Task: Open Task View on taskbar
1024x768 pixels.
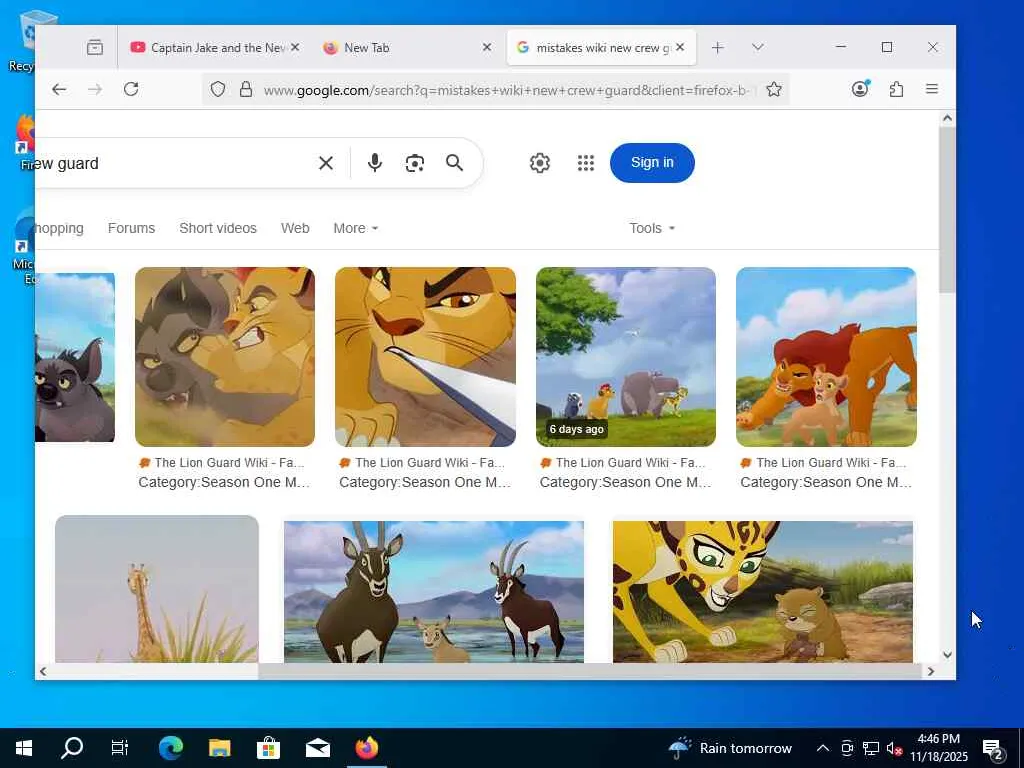Action: point(120,748)
